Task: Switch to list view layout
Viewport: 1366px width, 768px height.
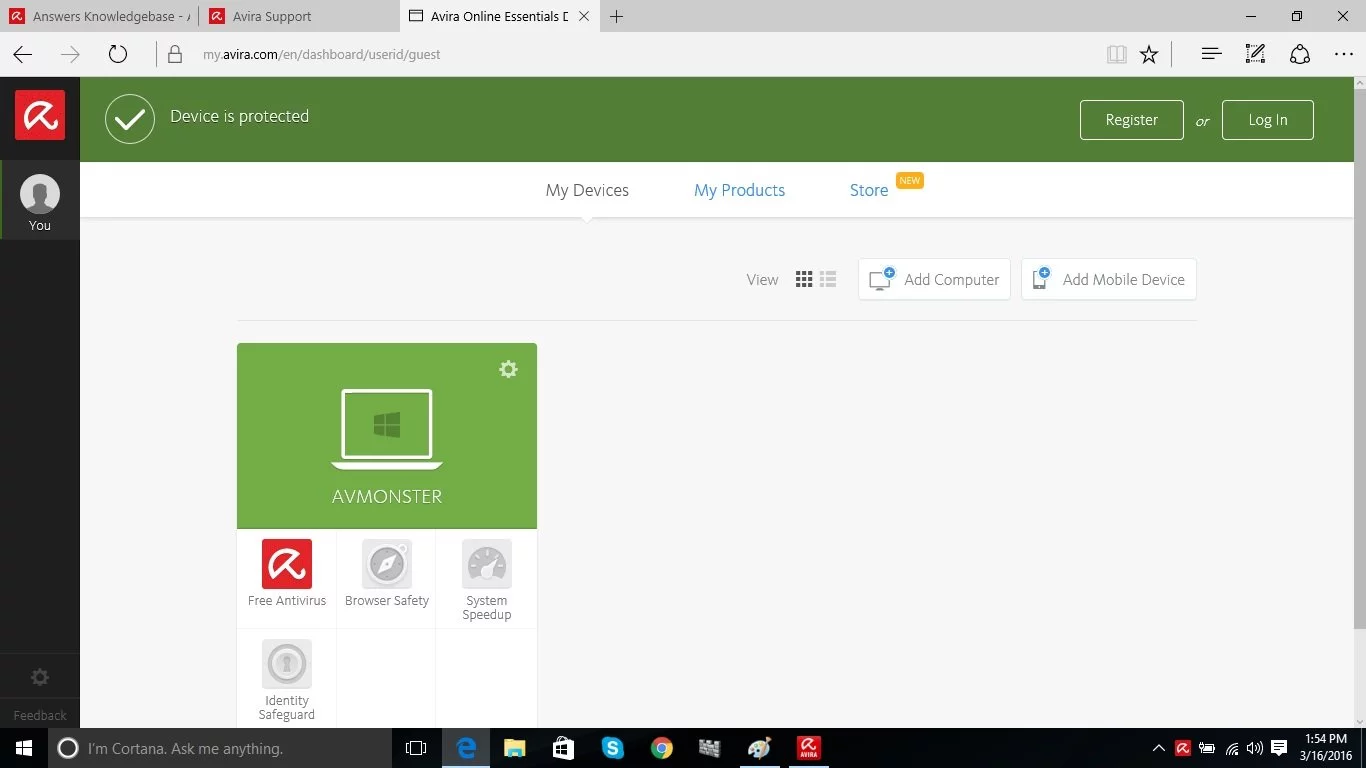Action: coord(828,280)
